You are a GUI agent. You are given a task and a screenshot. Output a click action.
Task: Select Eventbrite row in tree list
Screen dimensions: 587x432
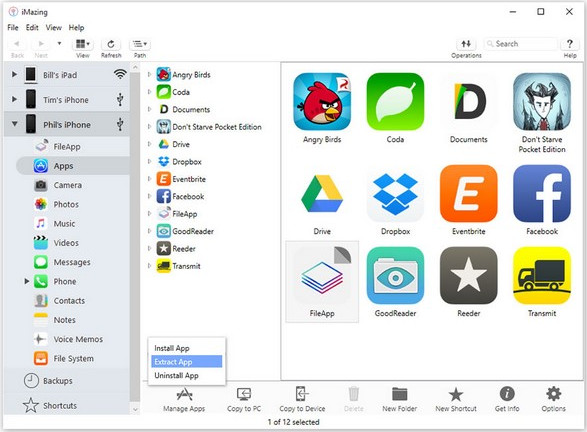(x=181, y=179)
